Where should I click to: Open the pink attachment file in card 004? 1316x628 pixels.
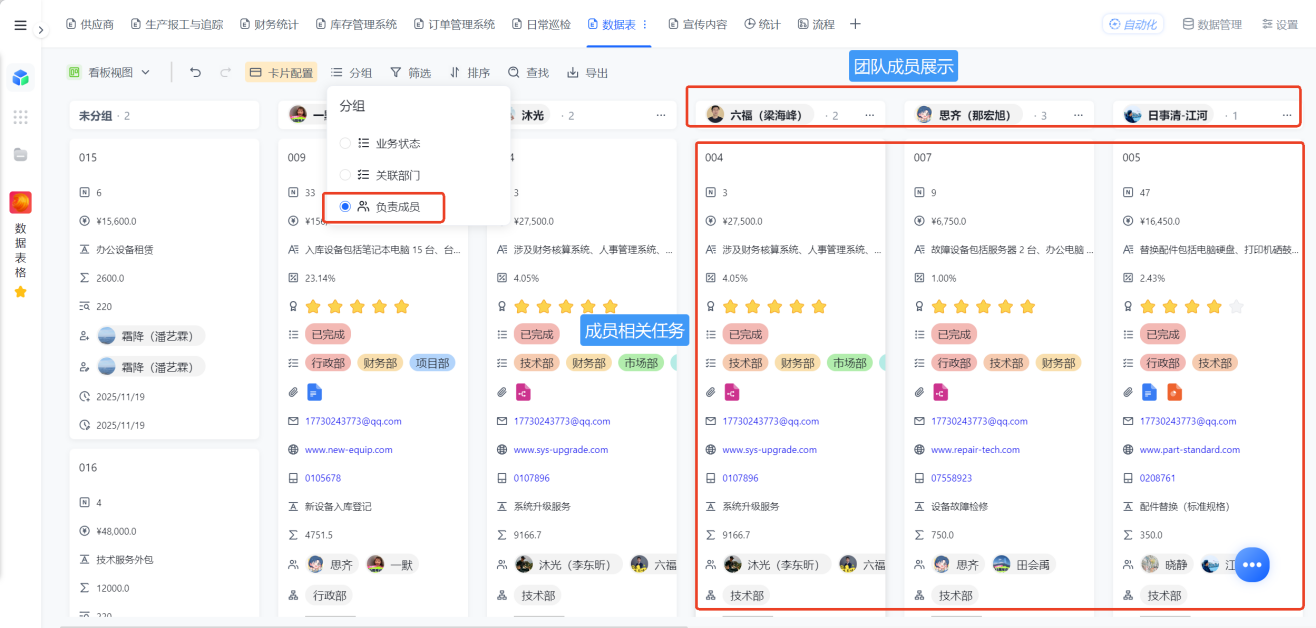point(732,392)
